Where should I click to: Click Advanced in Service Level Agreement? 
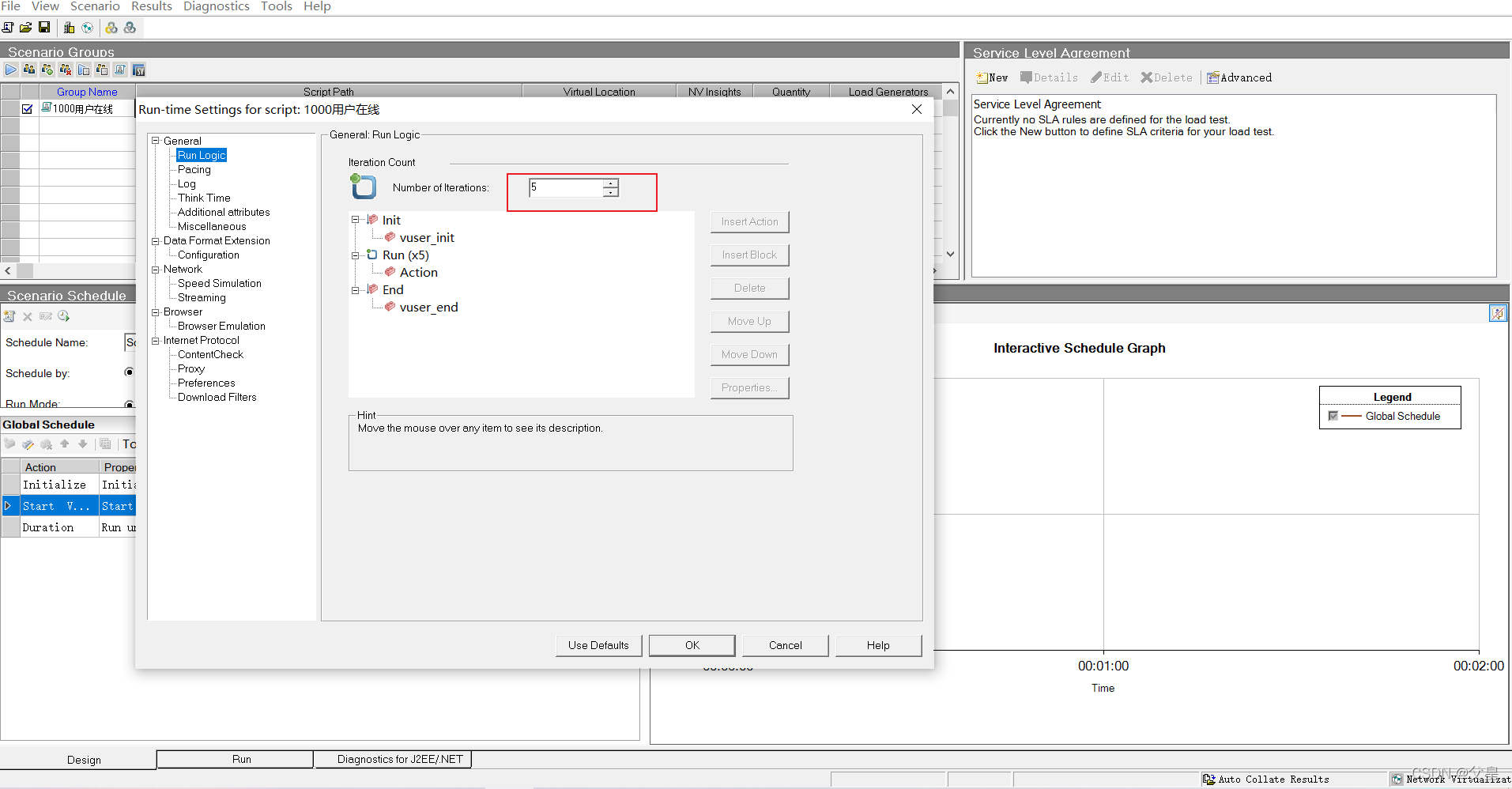[1239, 77]
